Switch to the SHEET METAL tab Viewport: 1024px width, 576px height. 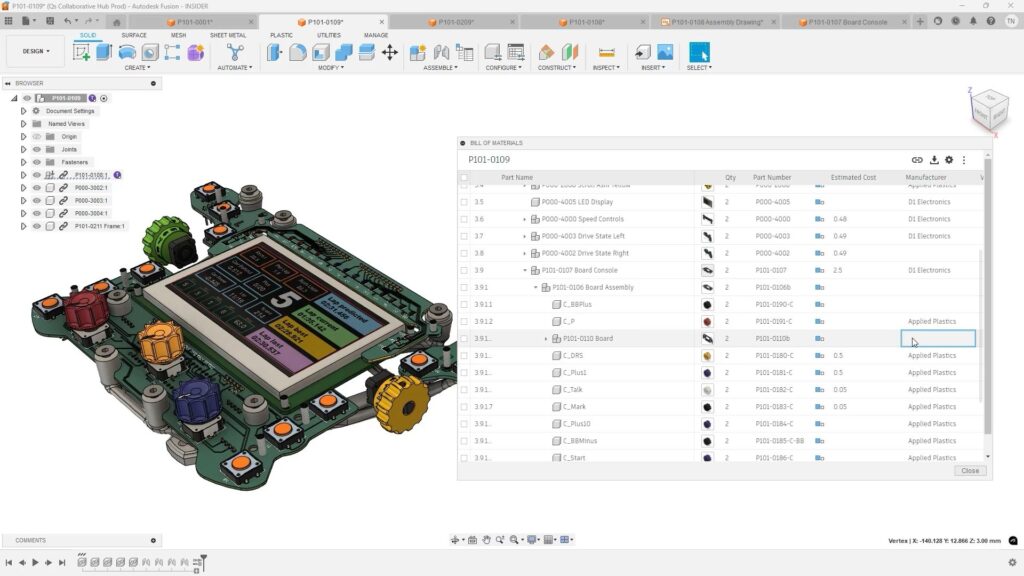click(227, 35)
